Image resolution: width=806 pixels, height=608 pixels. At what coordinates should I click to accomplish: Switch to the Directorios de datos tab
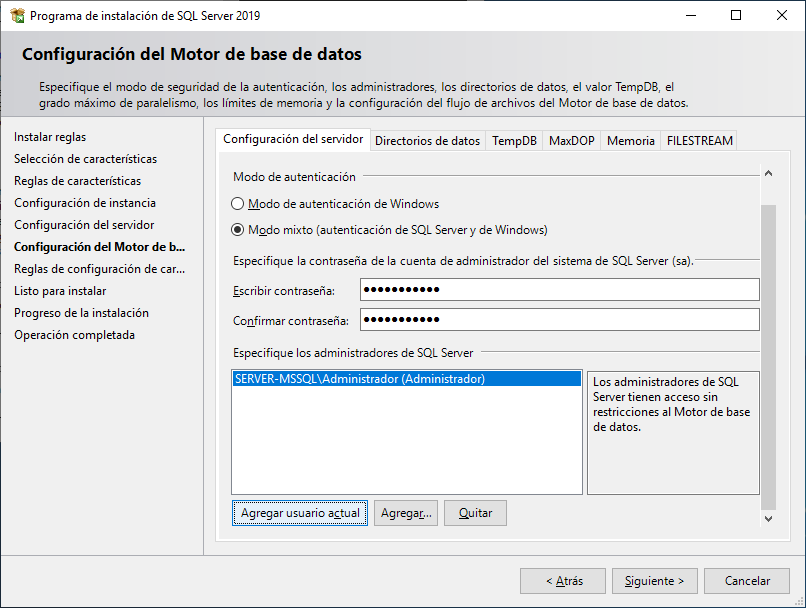(x=427, y=141)
